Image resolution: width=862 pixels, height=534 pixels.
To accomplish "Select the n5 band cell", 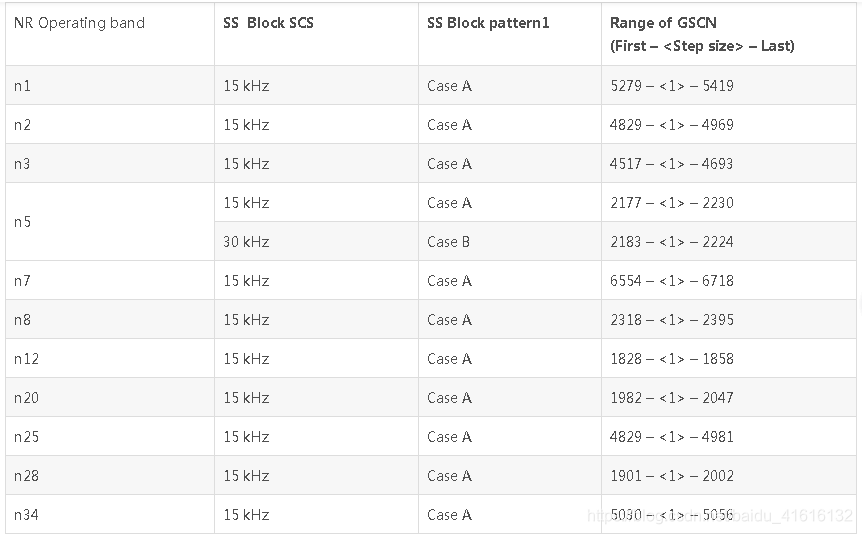I will click(x=22, y=222).
